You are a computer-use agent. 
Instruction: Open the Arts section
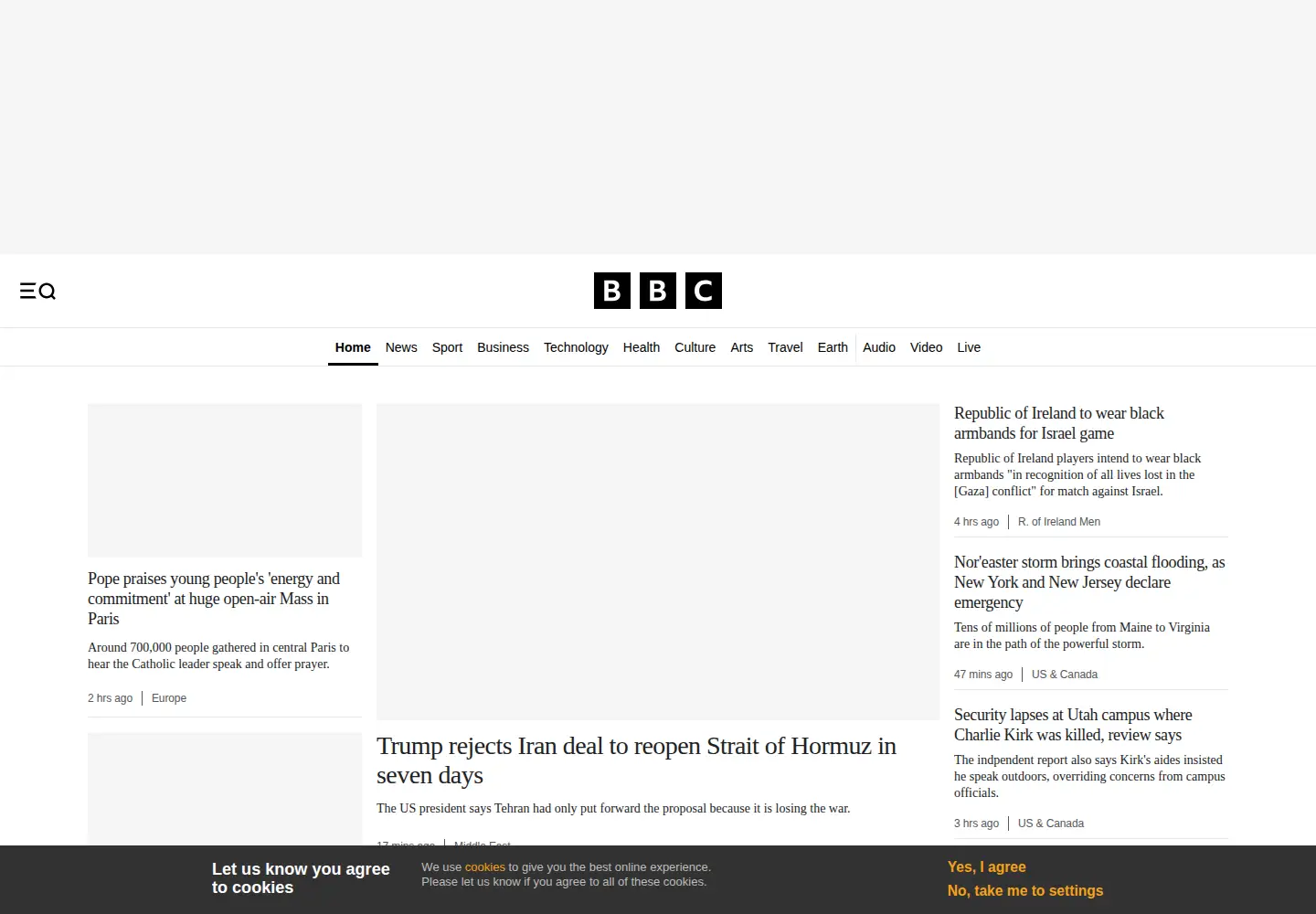pos(742,347)
